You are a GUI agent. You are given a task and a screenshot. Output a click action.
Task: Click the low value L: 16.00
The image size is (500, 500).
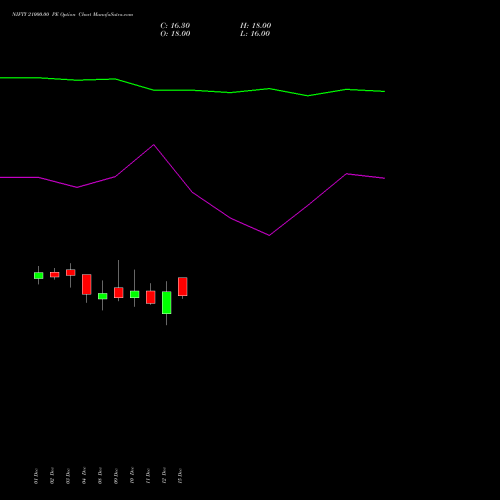click(255, 34)
